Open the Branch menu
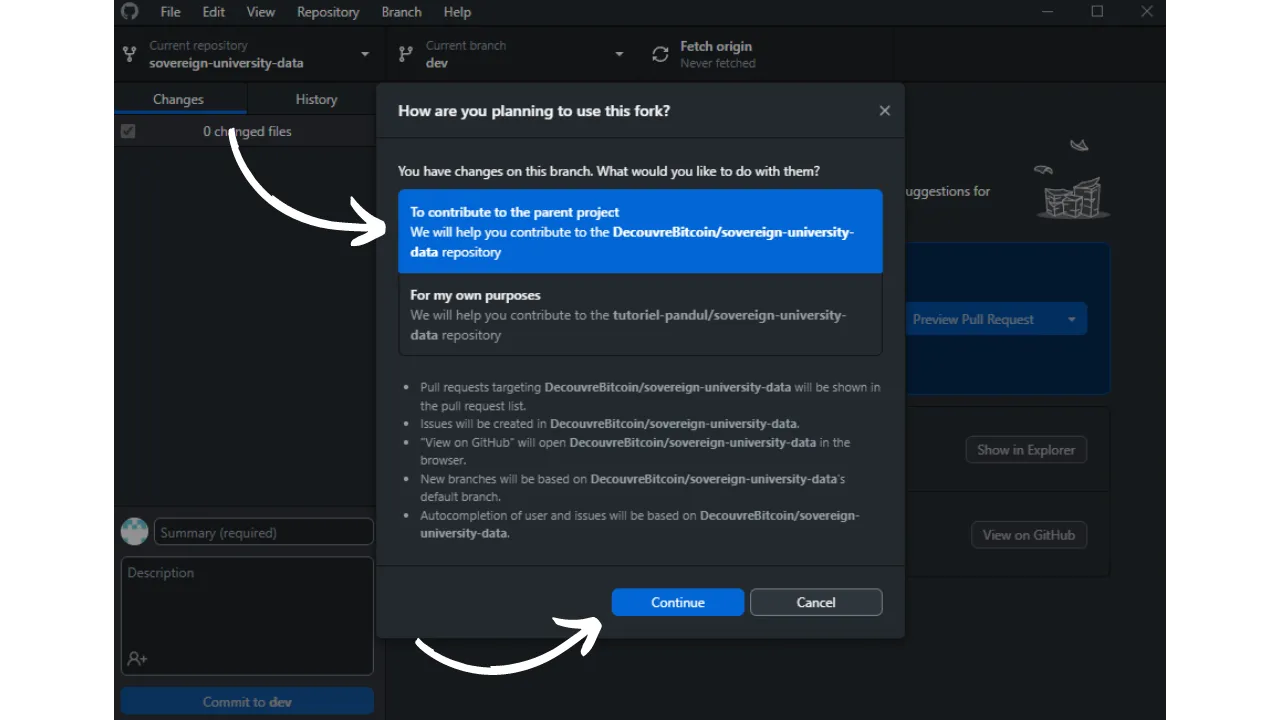 (x=401, y=12)
